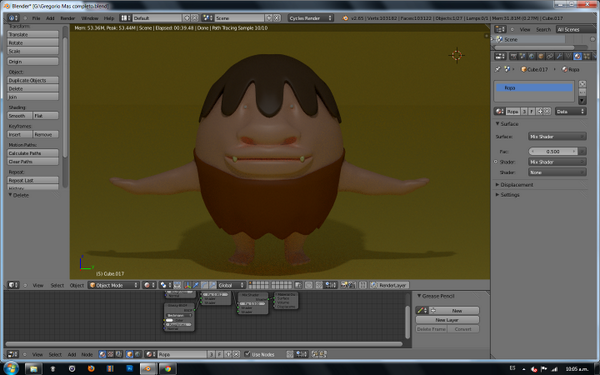Open the Object properties cube tab
Image resolution: width=600 pixels, height=375 pixels.
click(x=541, y=56)
